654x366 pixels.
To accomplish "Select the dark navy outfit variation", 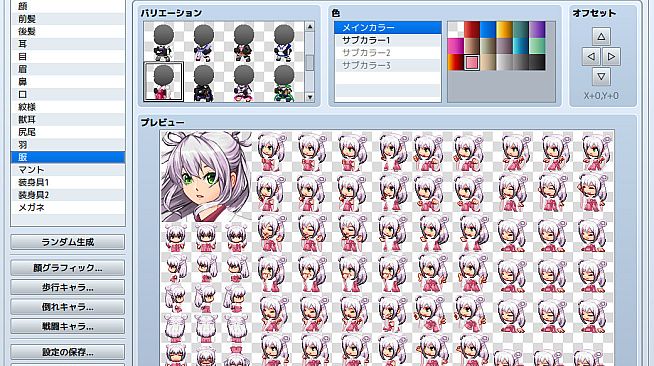I will (x=204, y=82).
